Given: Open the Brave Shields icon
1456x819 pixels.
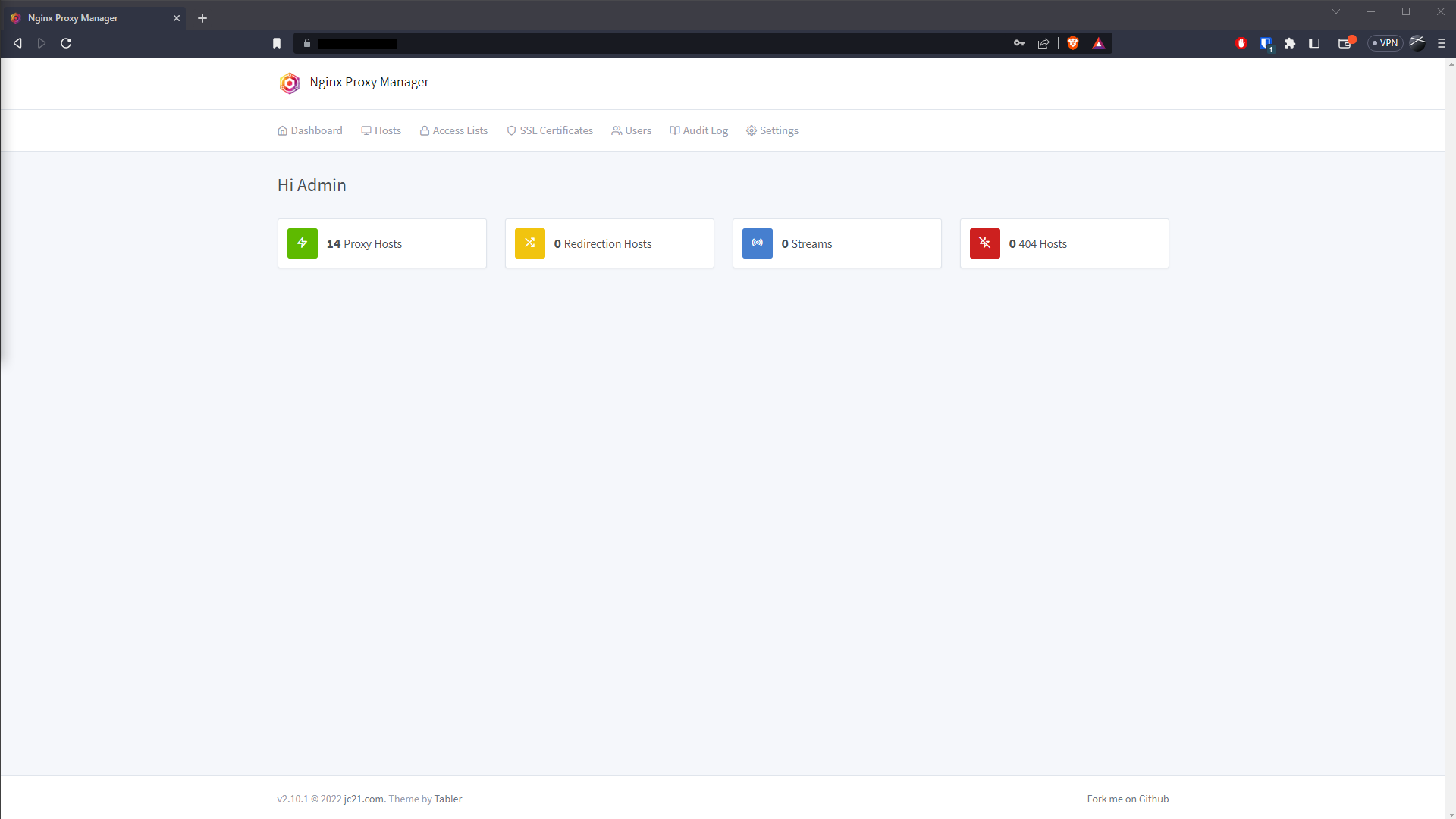Looking at the screenshot, I should (1072, 43).
